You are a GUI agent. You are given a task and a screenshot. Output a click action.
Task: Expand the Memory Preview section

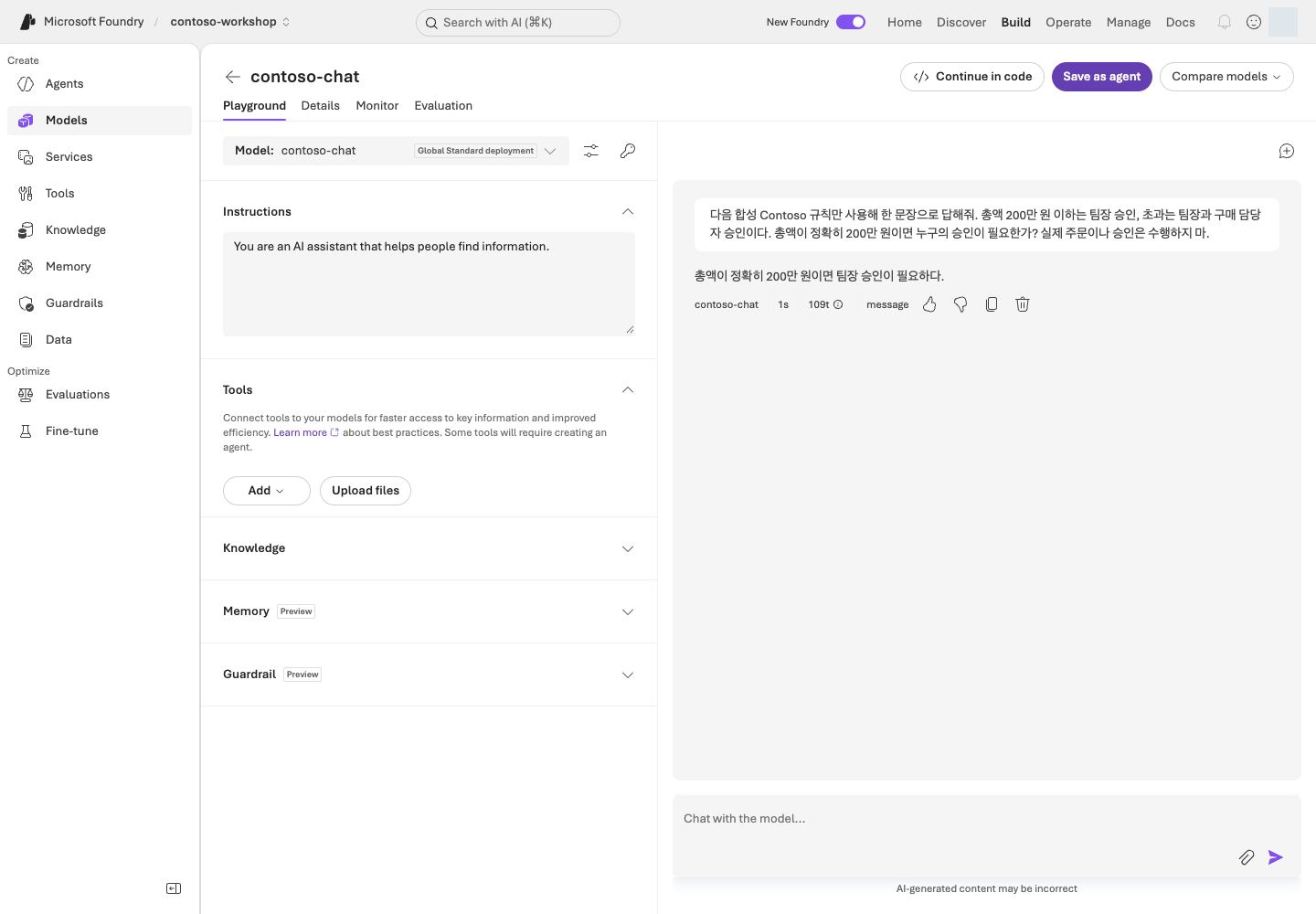pyautogui.click(x=628, y=611)
